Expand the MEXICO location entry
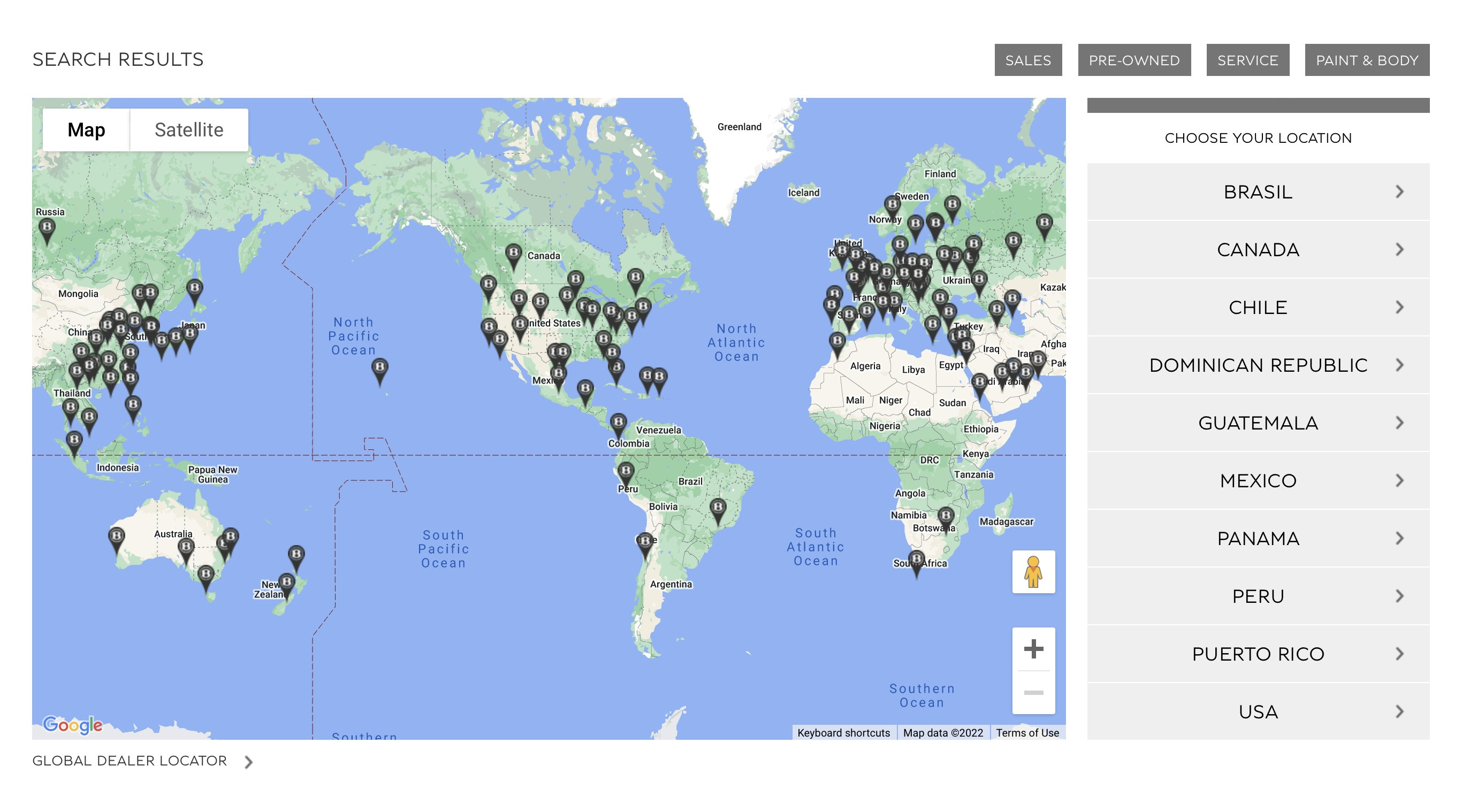The width and height of the screenshot is (1462, 812). (1258, 480)
